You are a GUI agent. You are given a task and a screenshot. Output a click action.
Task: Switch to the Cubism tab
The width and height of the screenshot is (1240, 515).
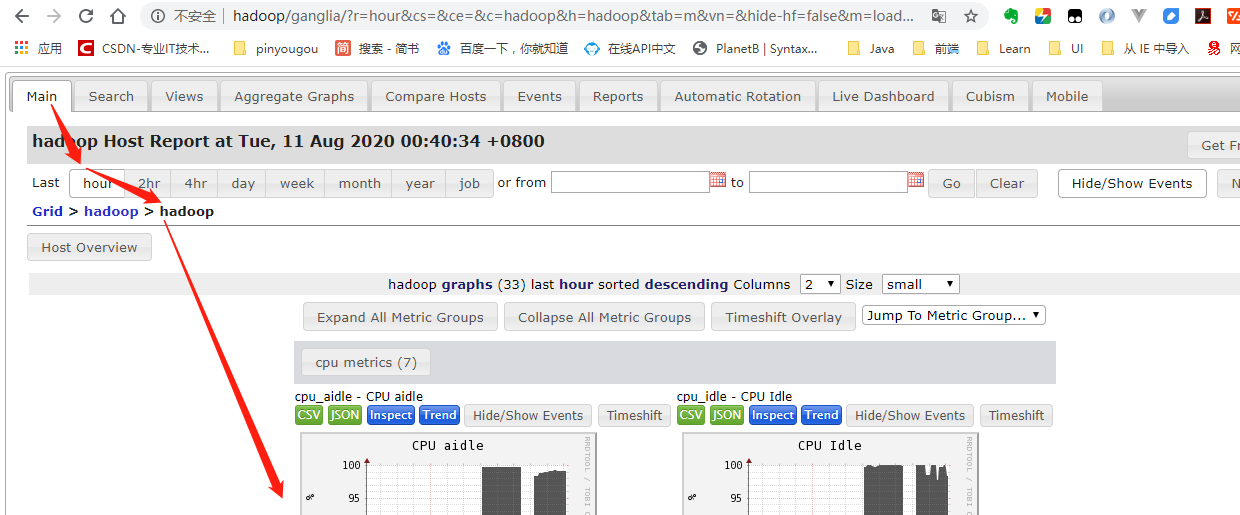(x=990, y=96)
